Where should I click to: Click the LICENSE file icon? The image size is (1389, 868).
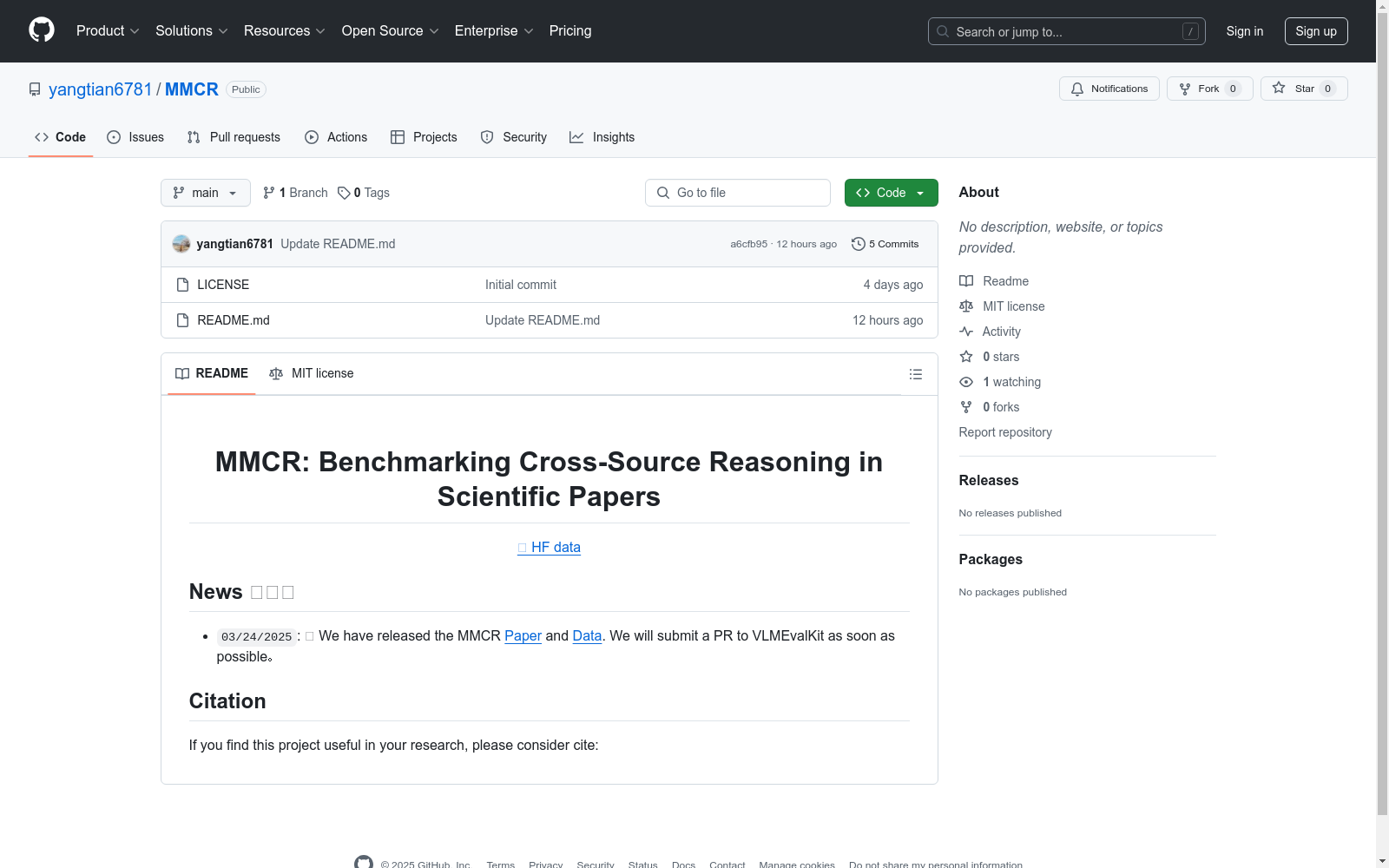[x=182, y=285]
